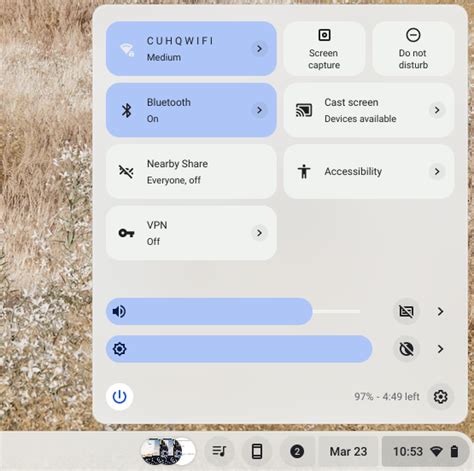Viewport: 474px width, 471px height.
Task: Click battery status 97% - 4:49 left
Action: pos(387,397)
